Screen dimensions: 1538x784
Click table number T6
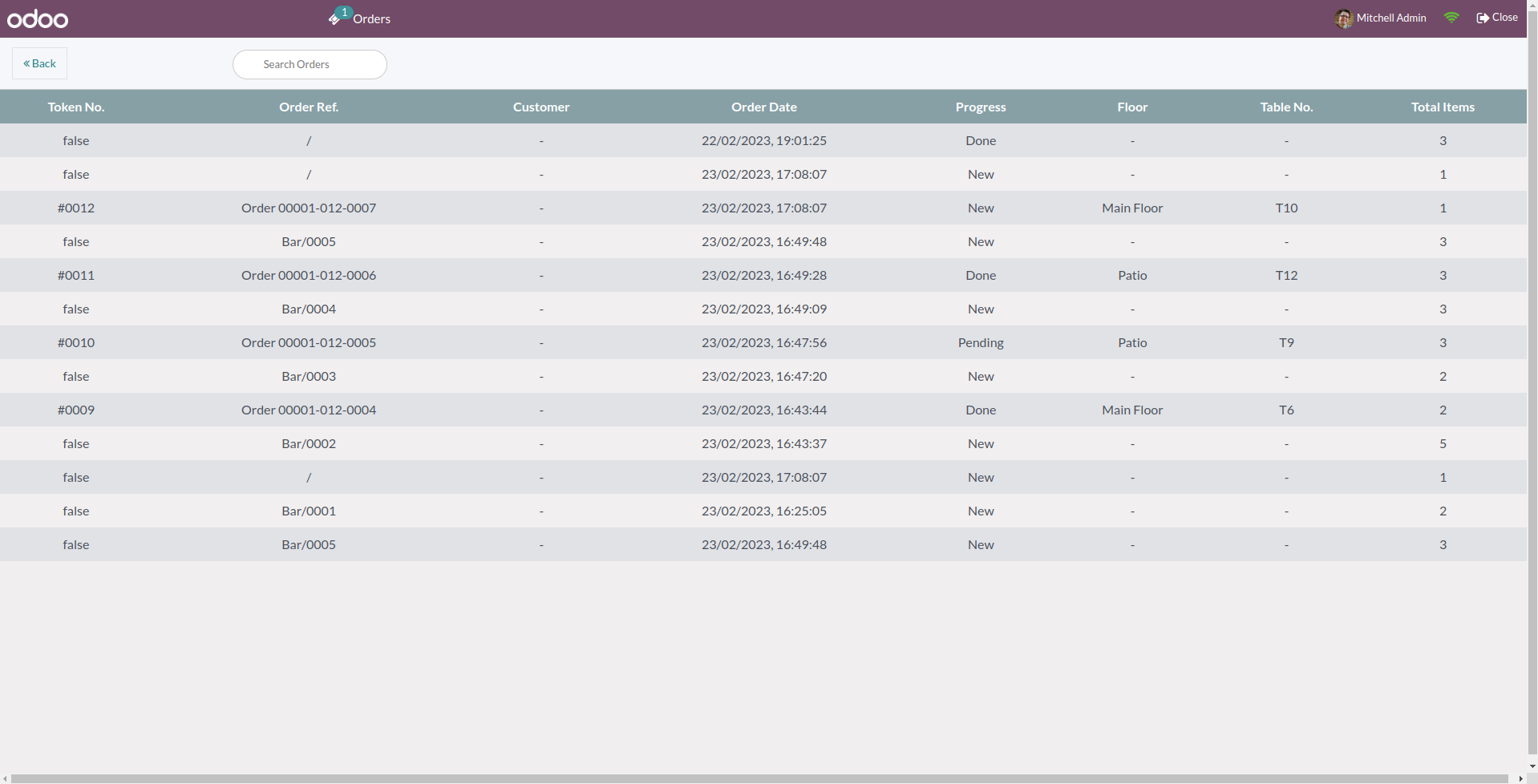click(x=1286, y=410)
